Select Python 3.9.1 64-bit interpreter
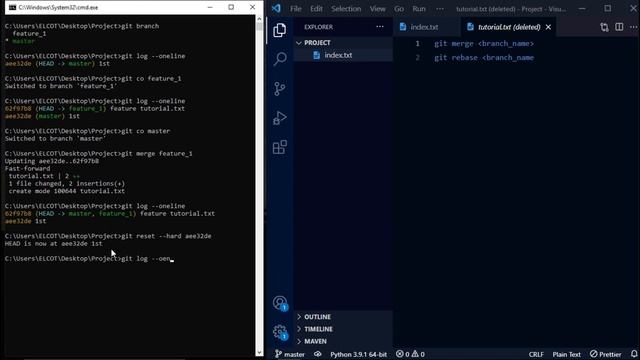The height and width of the screenshot is (360, 640). [x=358, y=354]
